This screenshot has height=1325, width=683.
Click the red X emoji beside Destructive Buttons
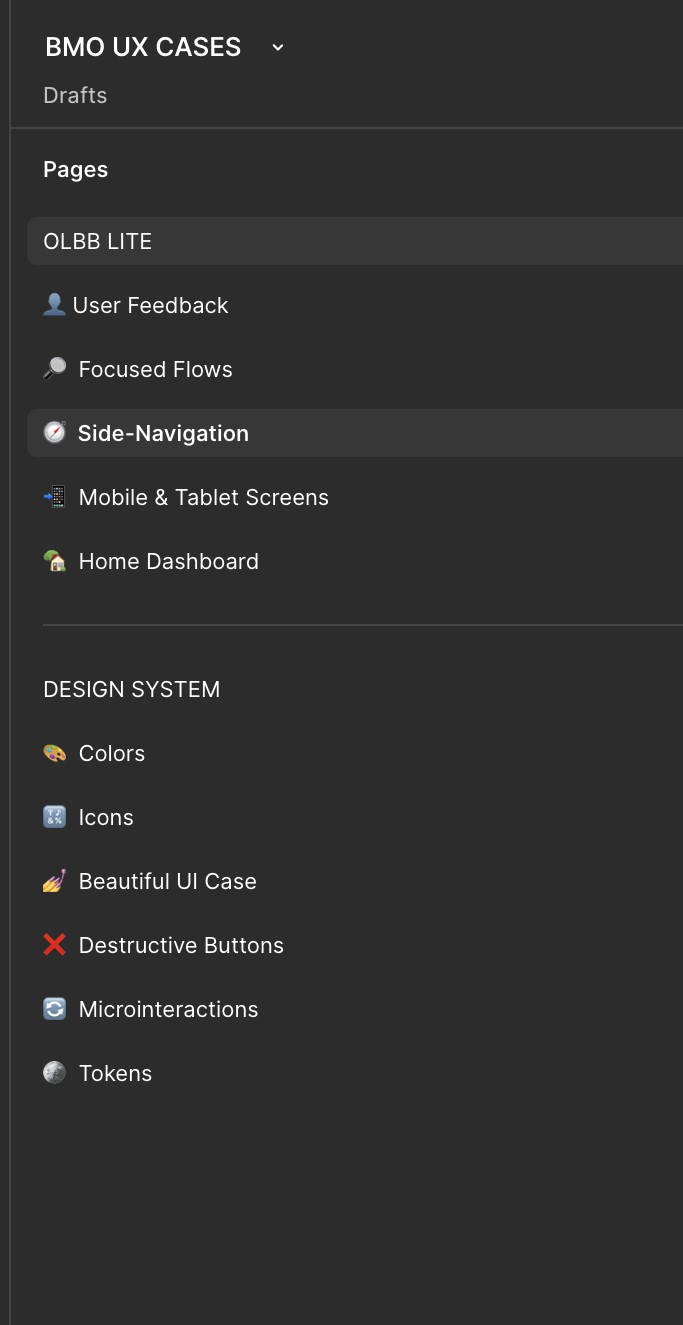point(55,945)
